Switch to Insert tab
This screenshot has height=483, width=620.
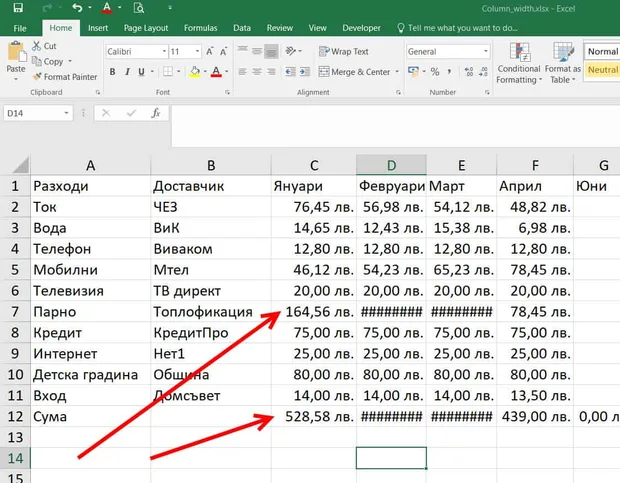tap(98, 28)
